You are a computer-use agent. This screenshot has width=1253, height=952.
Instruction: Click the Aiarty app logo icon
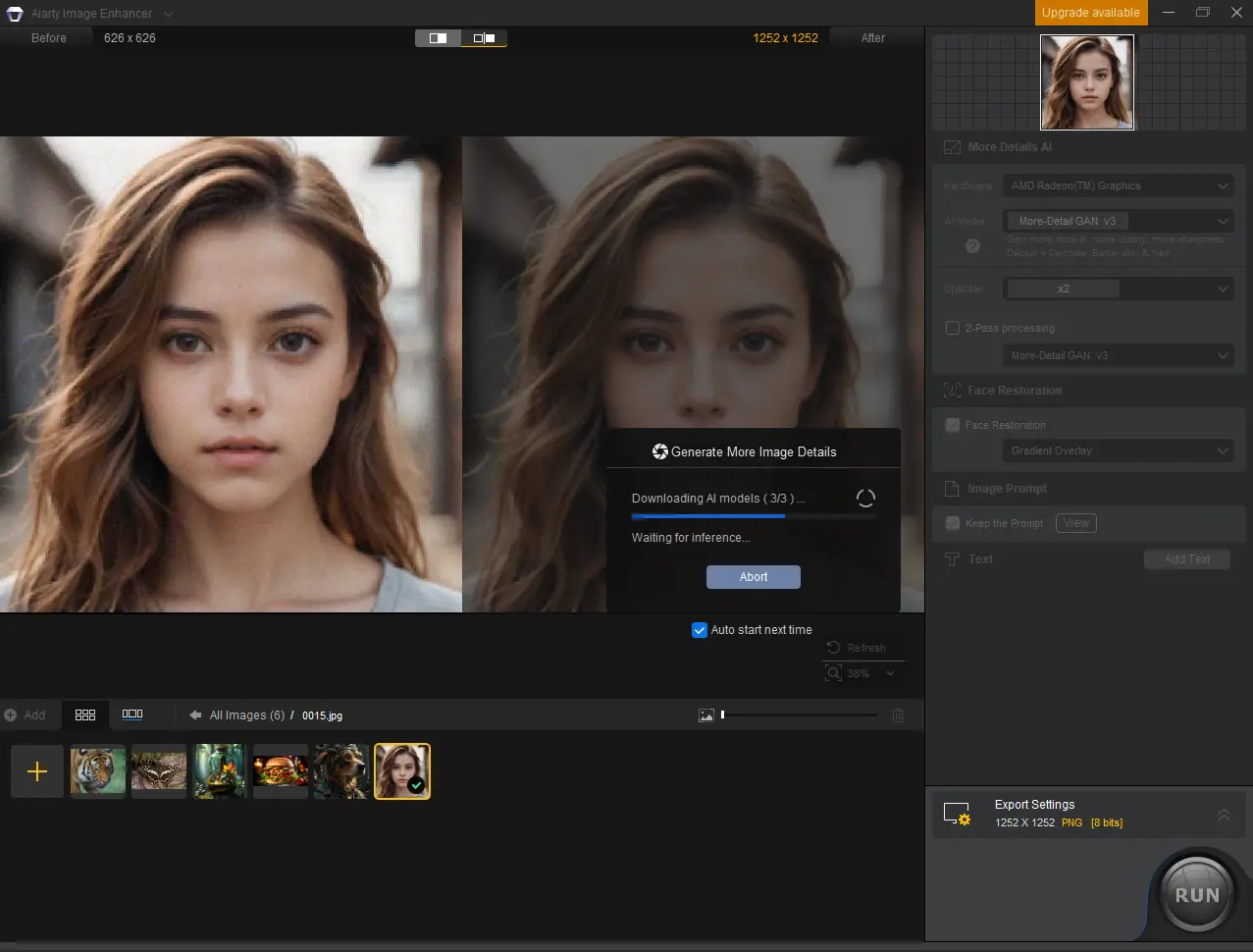pos(15,14)
